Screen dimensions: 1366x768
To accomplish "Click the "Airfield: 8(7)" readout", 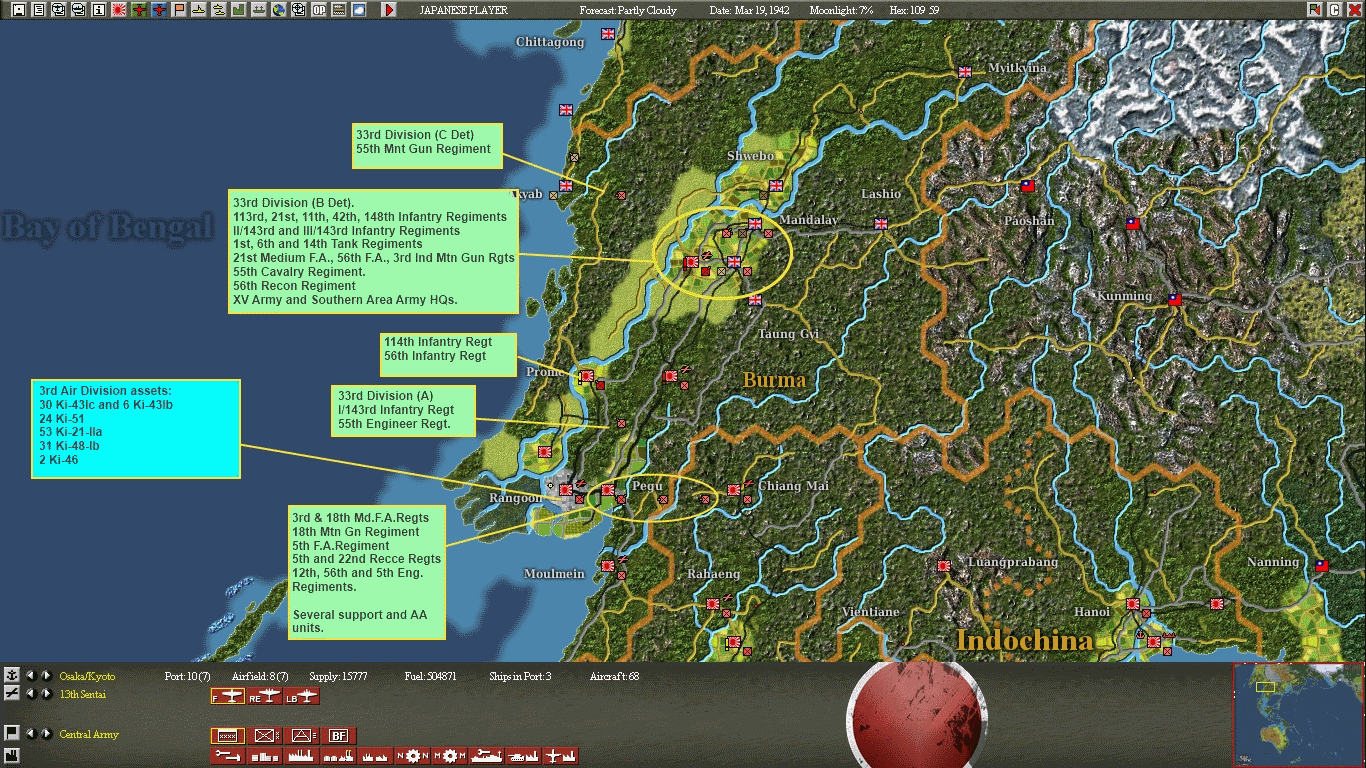I will 260,677.
